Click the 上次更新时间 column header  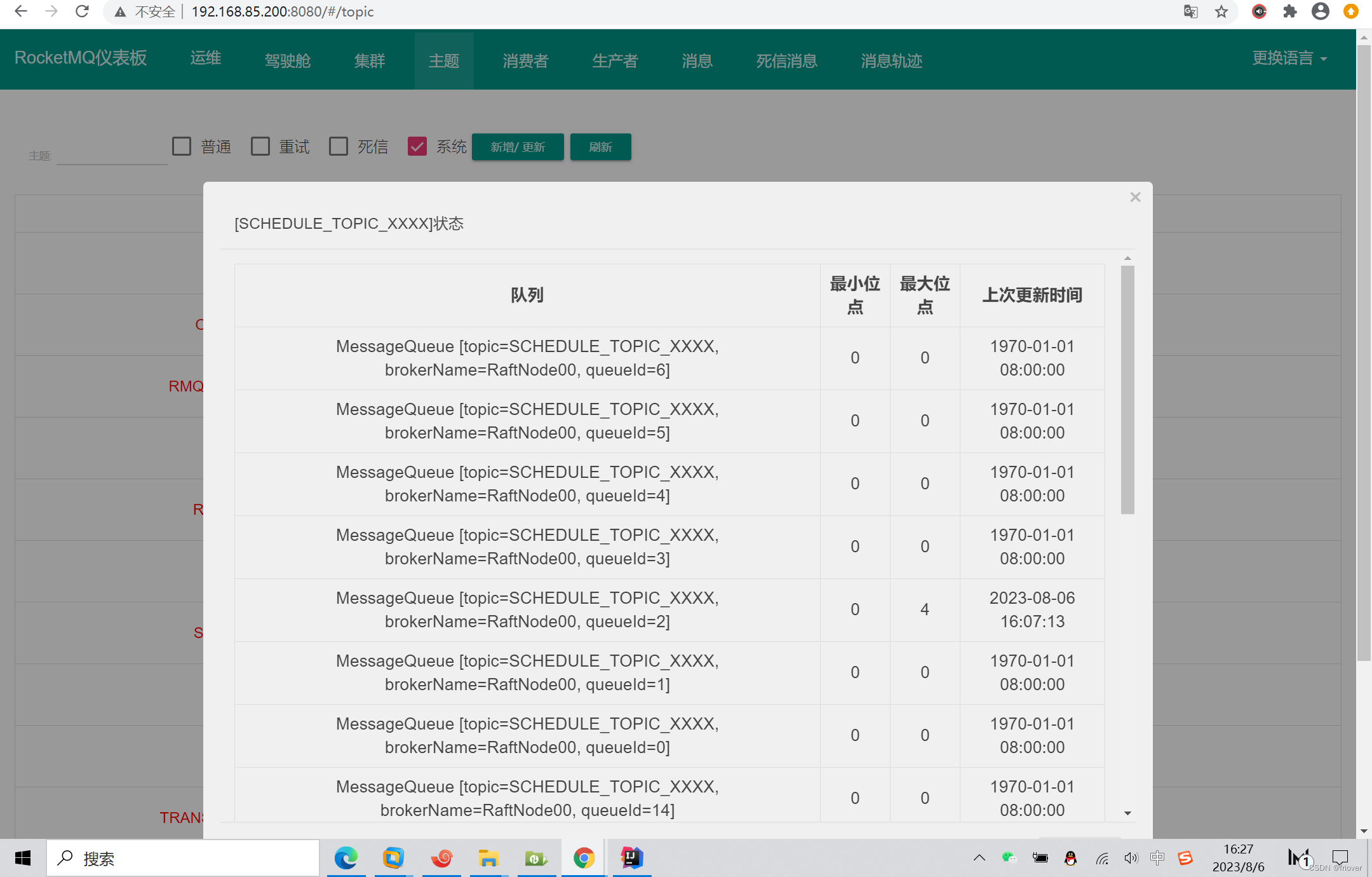pos(1032,295)
